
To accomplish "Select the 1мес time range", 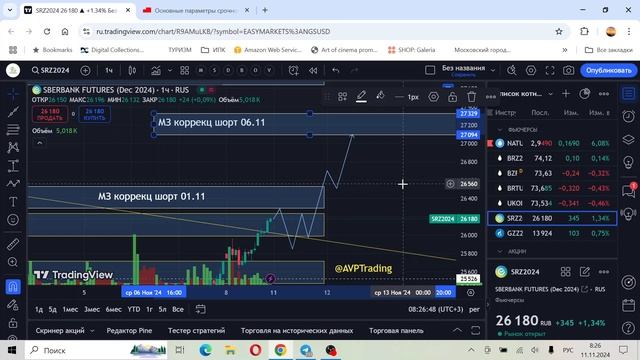I will coord(70,309).
